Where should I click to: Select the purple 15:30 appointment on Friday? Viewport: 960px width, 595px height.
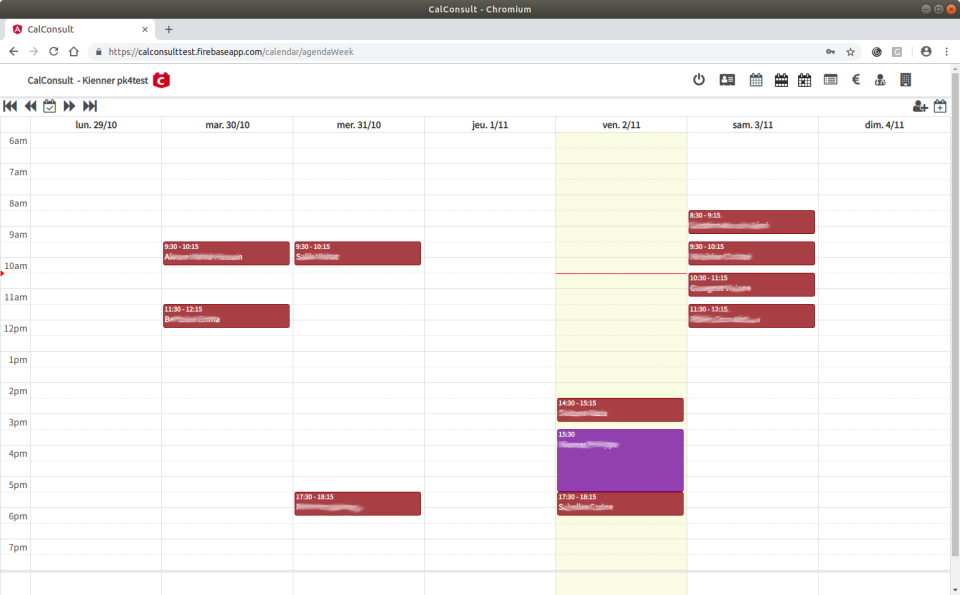[620, 460]
